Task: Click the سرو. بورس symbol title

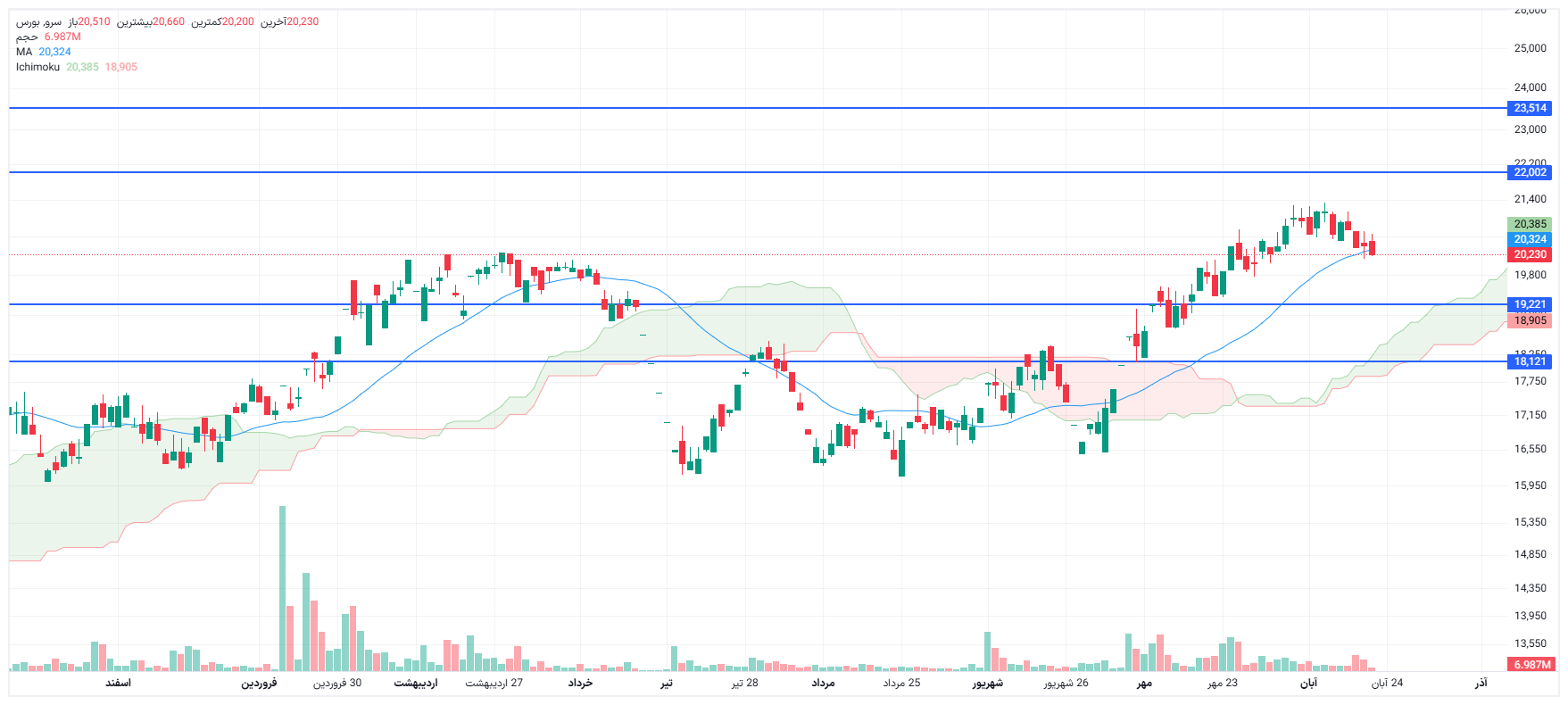Action: pyautogui.click(x=39, y=21)
